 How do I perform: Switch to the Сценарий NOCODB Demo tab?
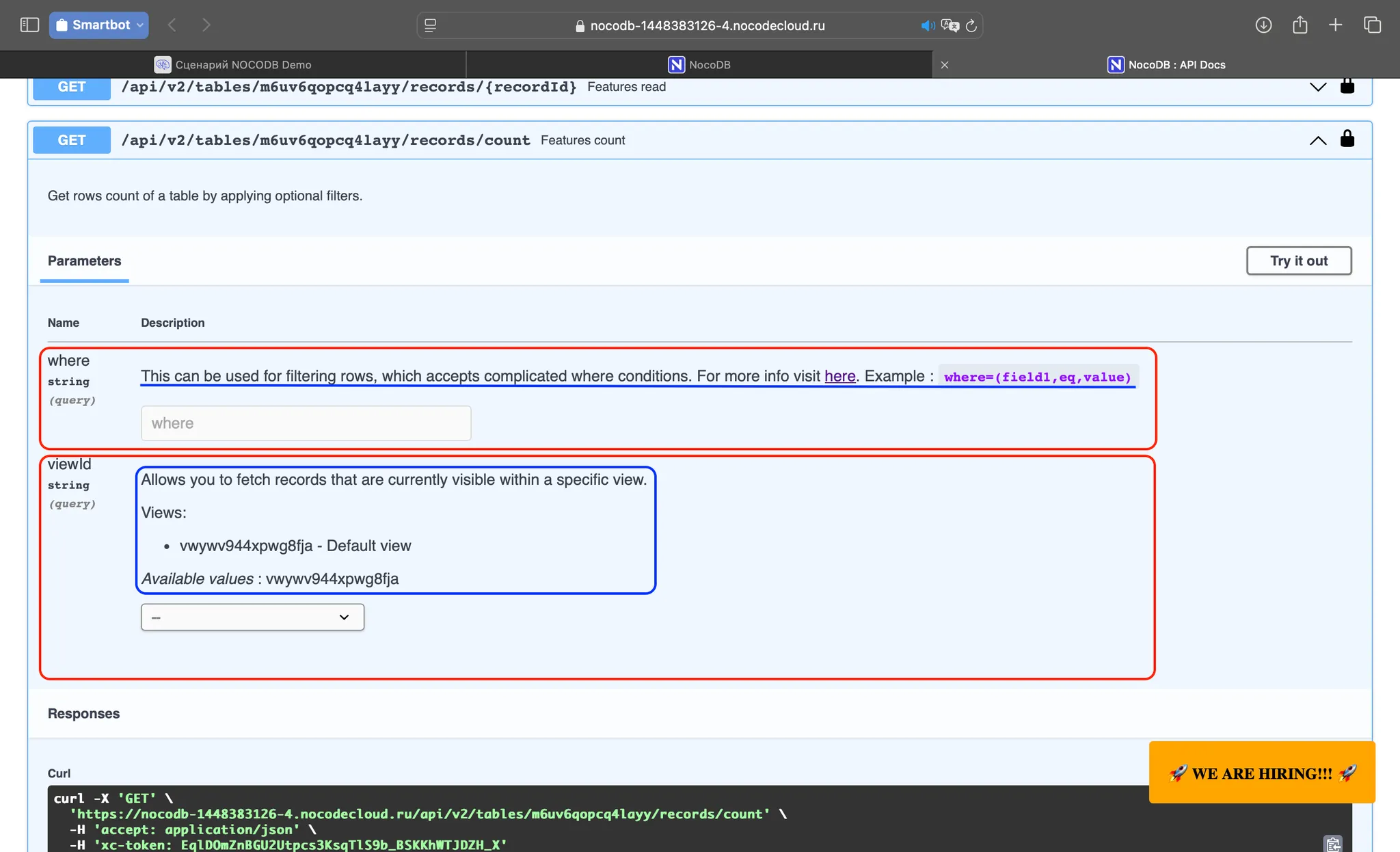pyautogui.click(x=232, y=65)
